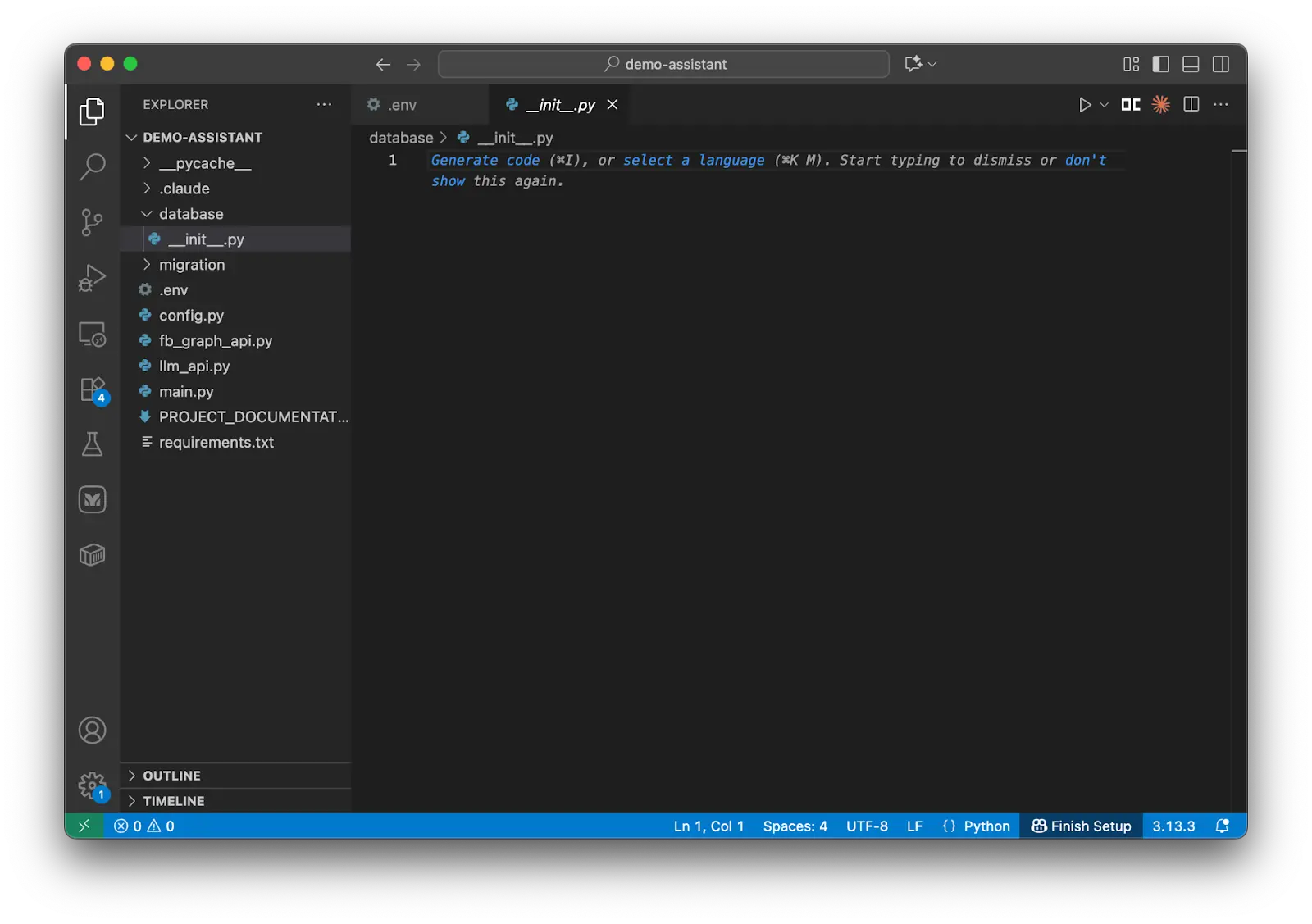Open Manage settings gear with notification badge
The image size is (1312, 924).
(92, 785)
